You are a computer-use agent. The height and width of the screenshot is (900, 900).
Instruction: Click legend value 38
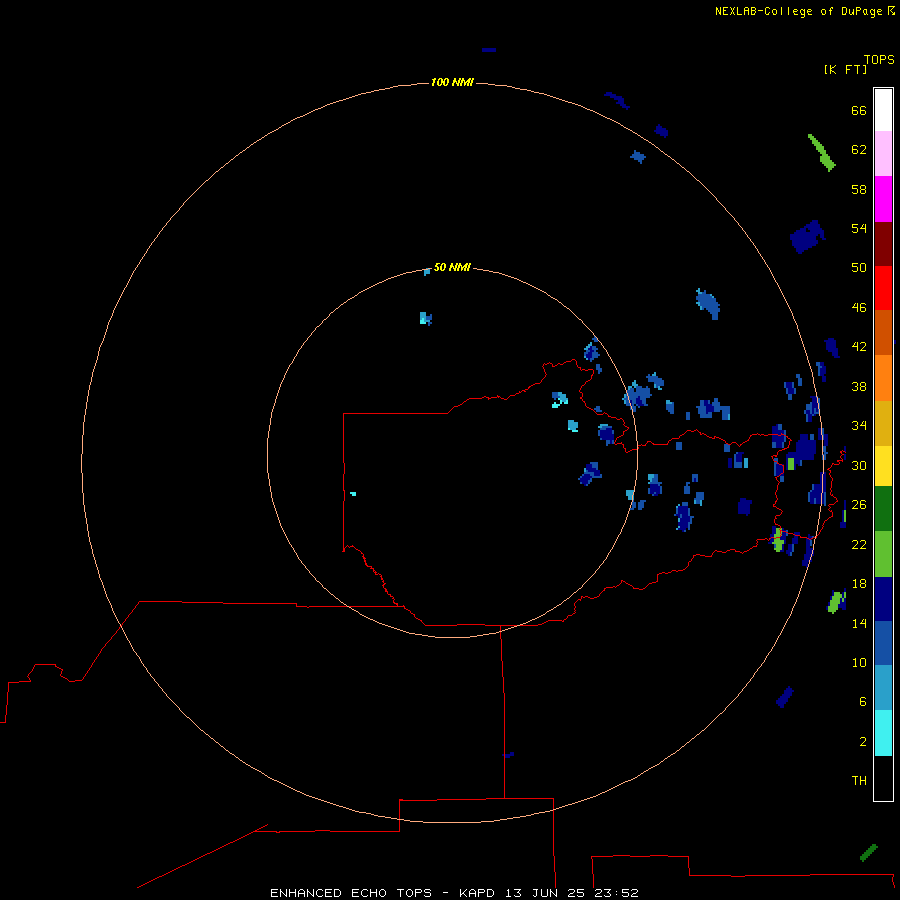point(859,386)
